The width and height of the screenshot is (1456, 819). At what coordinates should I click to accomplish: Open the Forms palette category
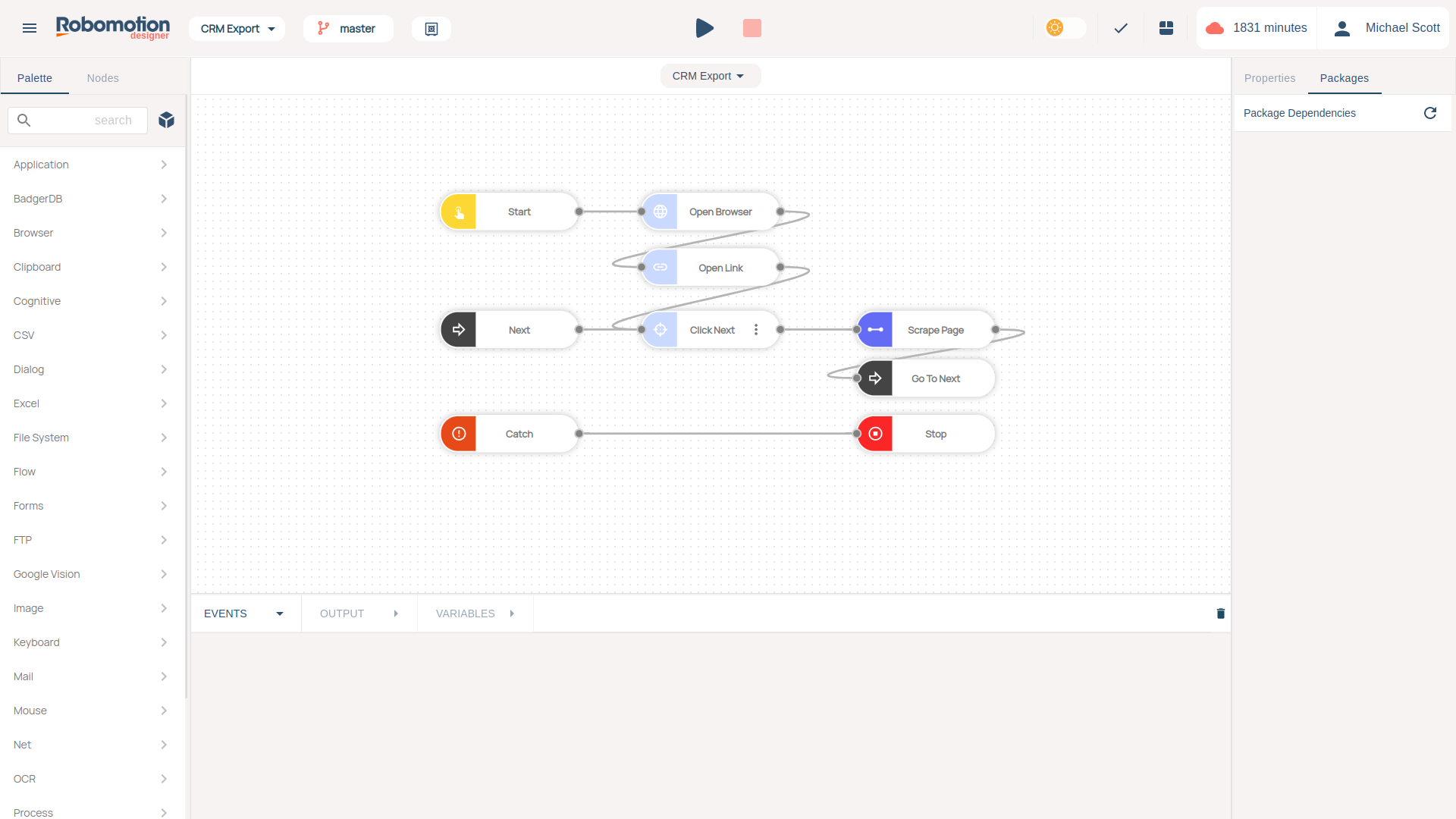[91, 506]
